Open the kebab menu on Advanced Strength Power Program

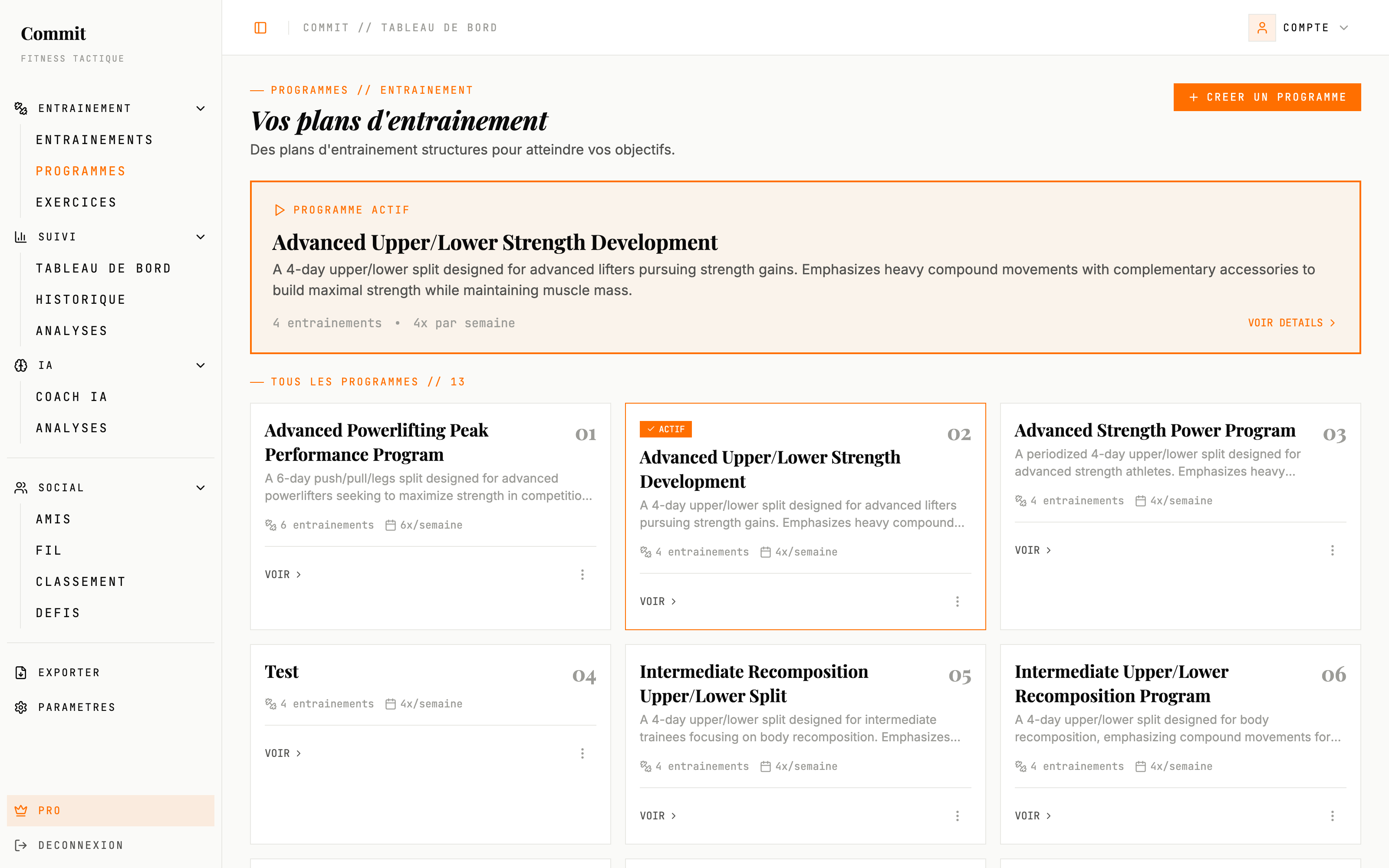[x=1333, y=550]
